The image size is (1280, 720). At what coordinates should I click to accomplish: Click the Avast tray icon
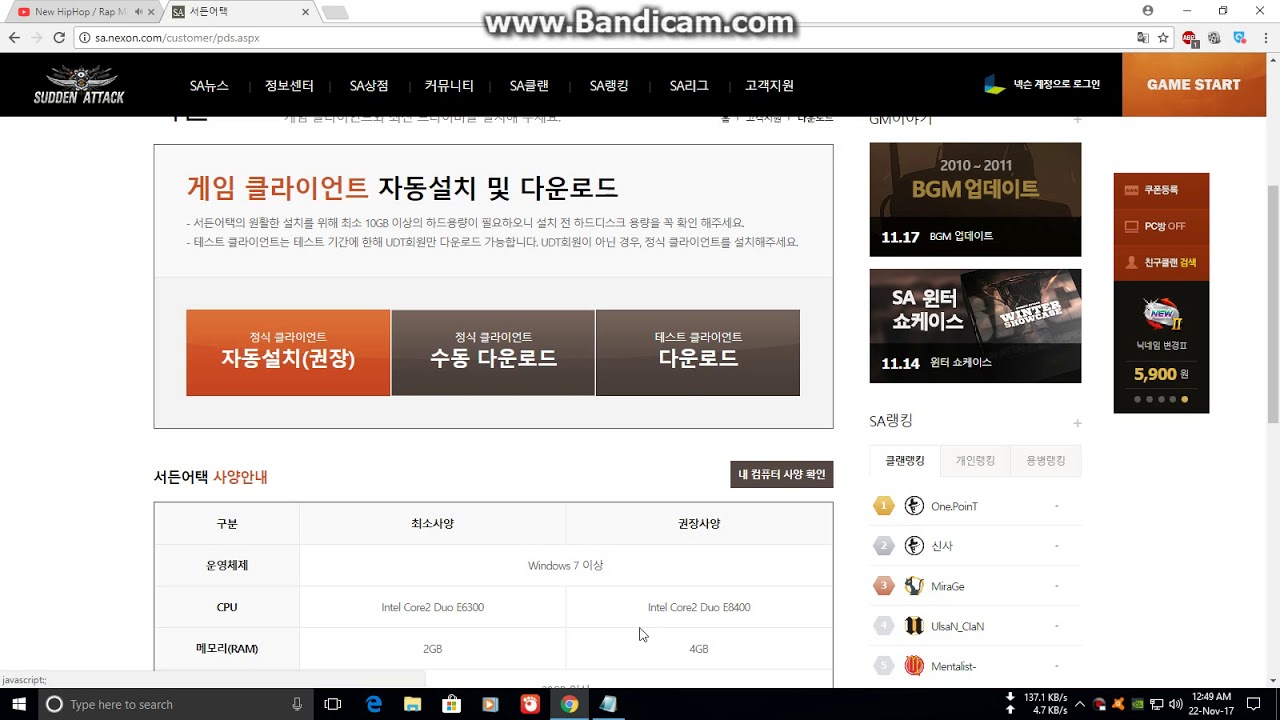coord(1118,704)
